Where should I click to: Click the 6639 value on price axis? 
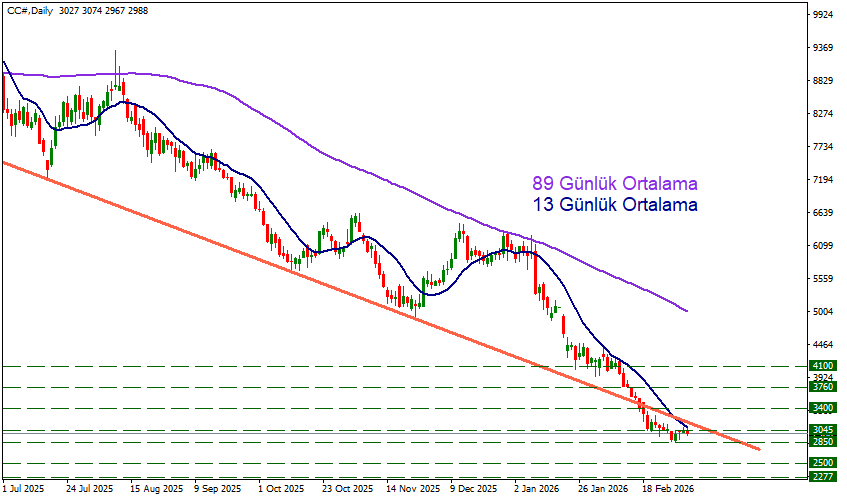point(824,213)
